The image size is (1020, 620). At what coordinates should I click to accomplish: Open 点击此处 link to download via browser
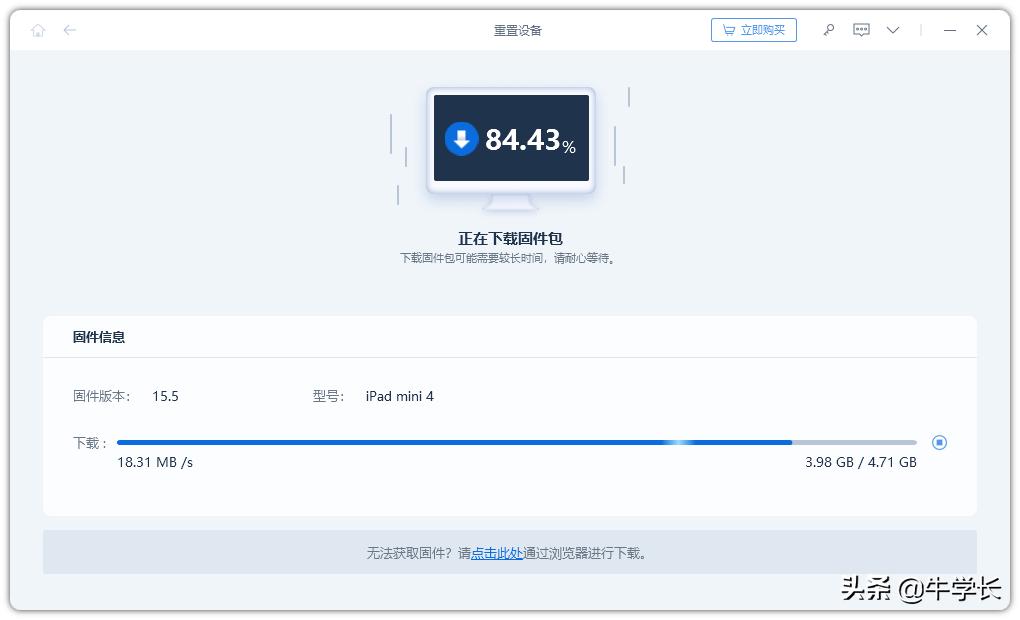pos(497,552)
